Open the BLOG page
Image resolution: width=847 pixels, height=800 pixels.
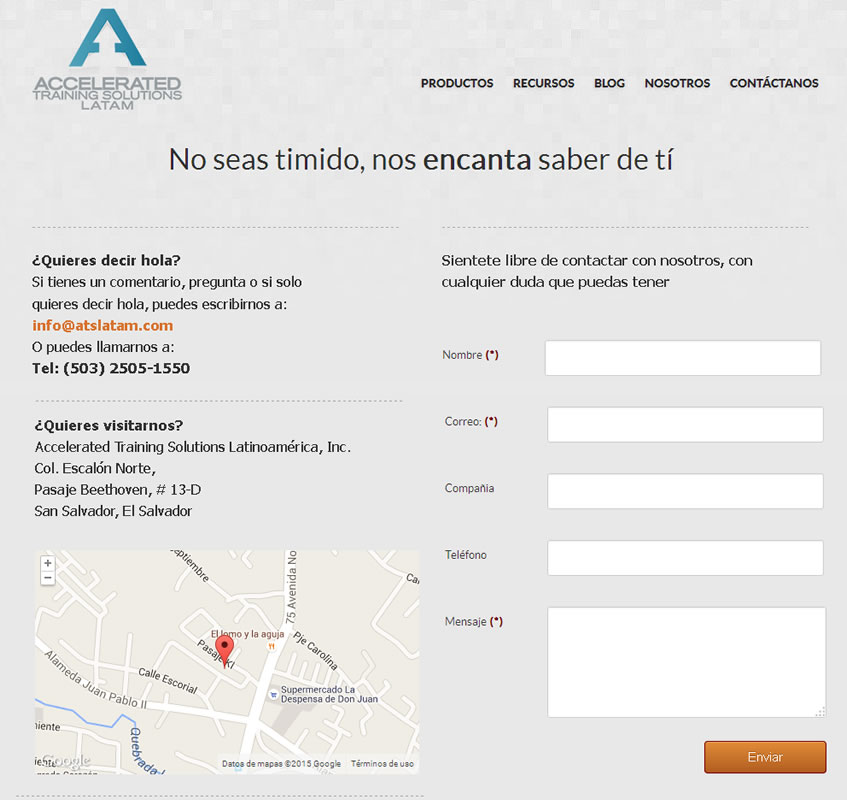click(609, 83)
